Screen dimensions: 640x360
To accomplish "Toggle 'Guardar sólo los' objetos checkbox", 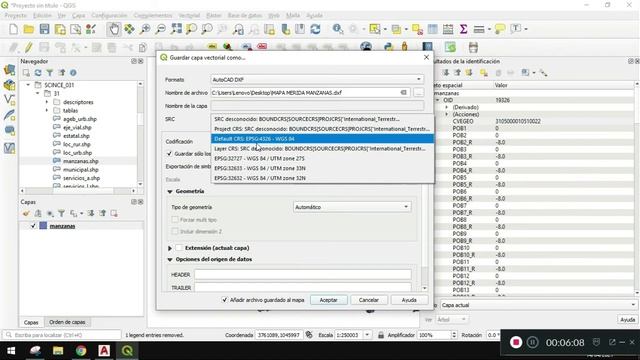I will tap(169, 153).
